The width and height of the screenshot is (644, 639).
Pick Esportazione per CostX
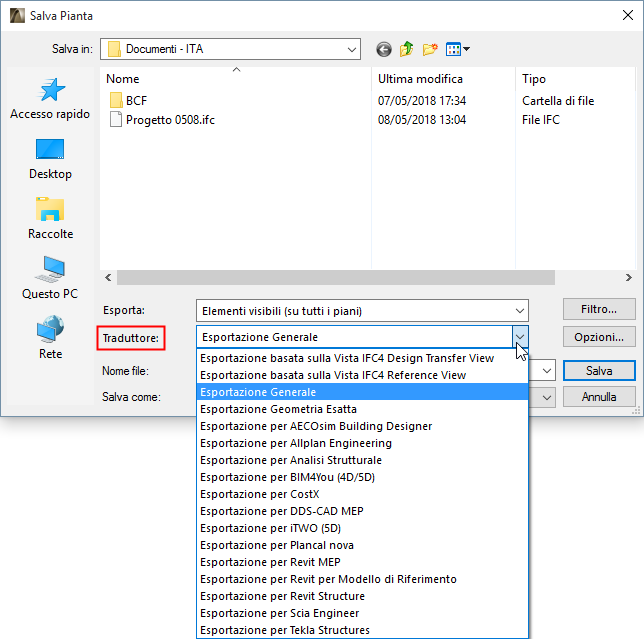tap(362, 494)
